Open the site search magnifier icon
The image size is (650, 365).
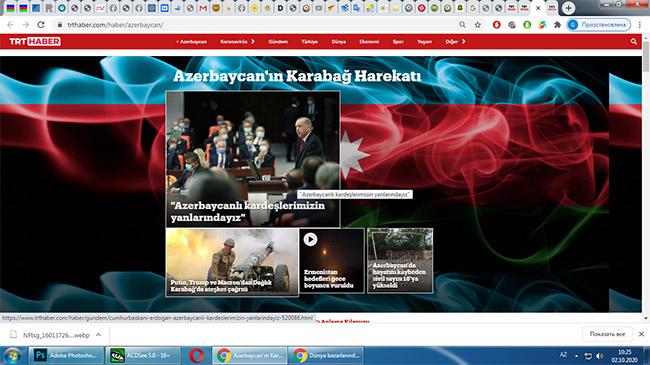[x=633, y=41]
